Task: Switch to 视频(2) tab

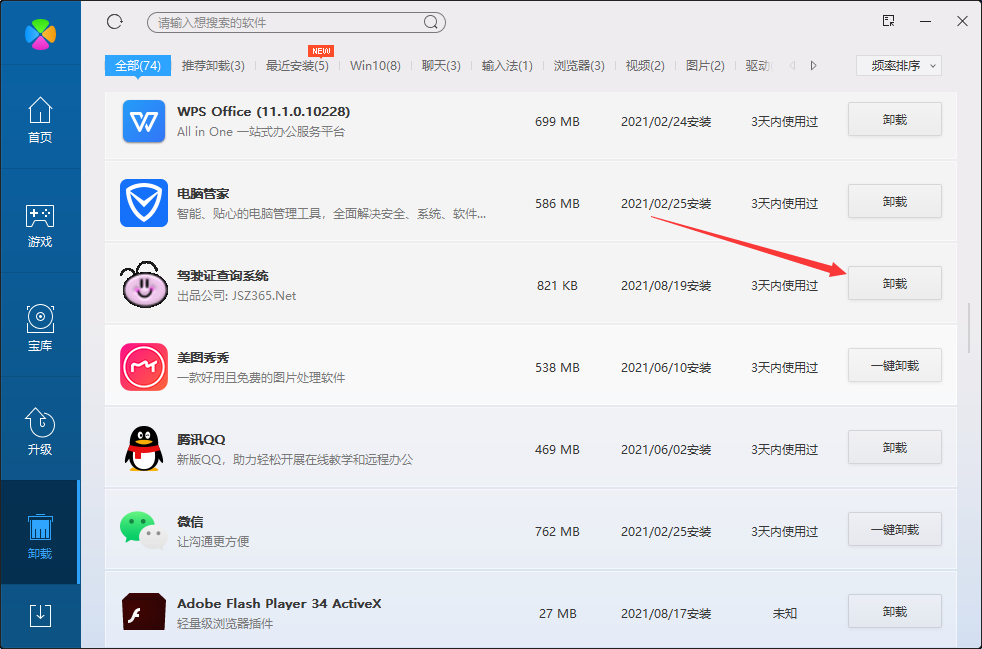Action: 645,65
